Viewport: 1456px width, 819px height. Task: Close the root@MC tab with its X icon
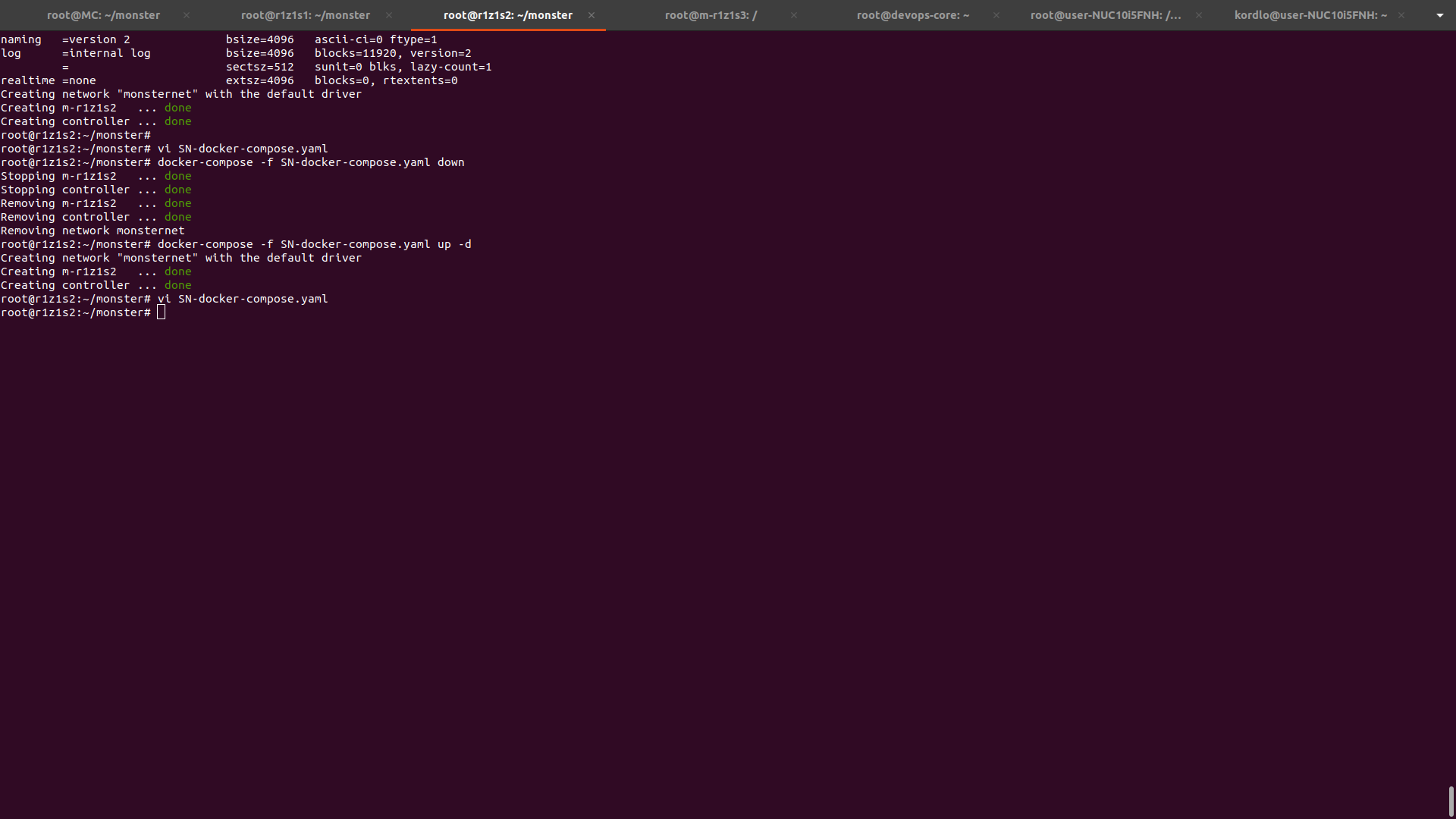click(x=187, y=15)
